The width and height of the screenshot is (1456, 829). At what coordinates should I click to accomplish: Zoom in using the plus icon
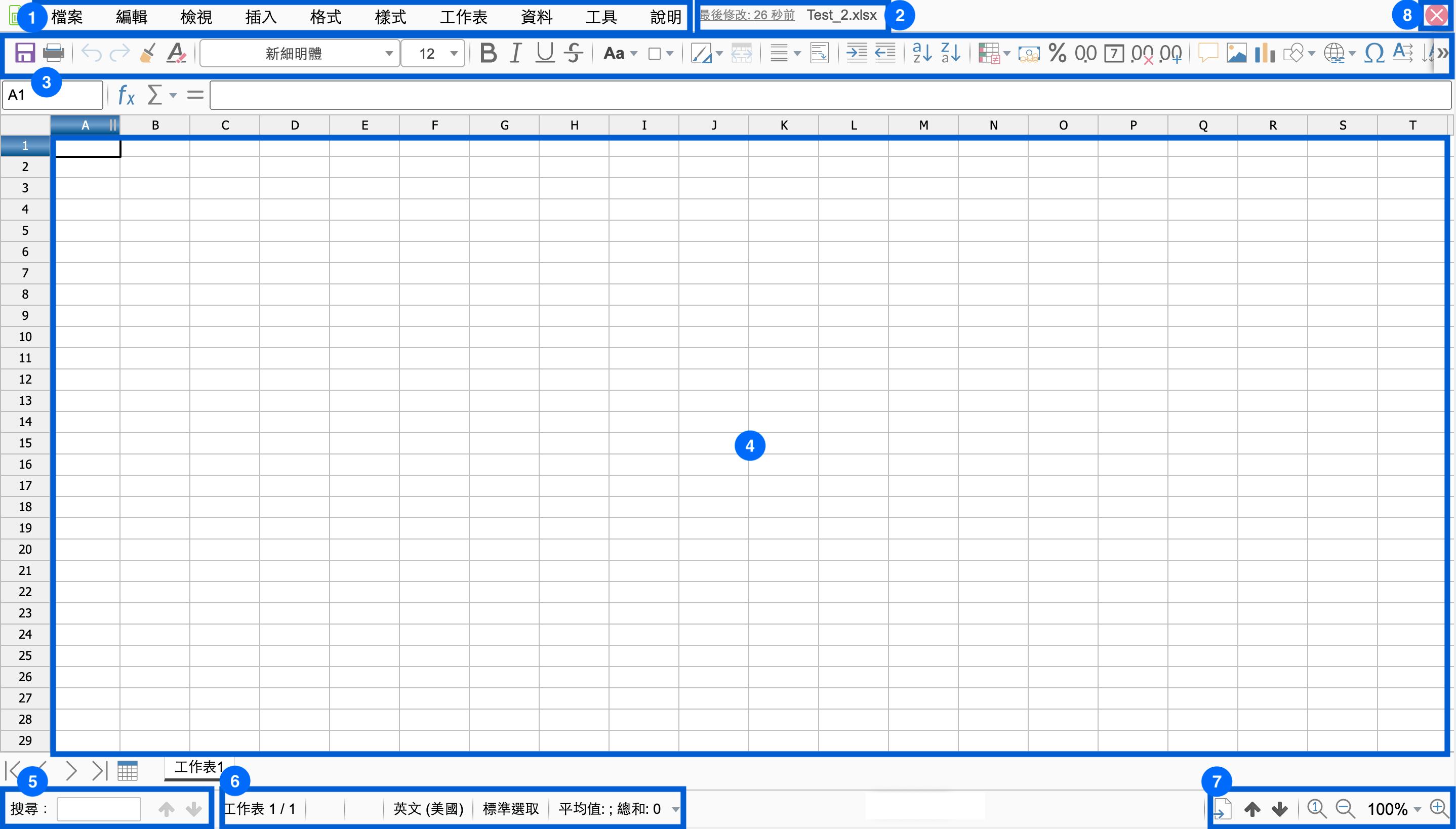click(1439, 808)
